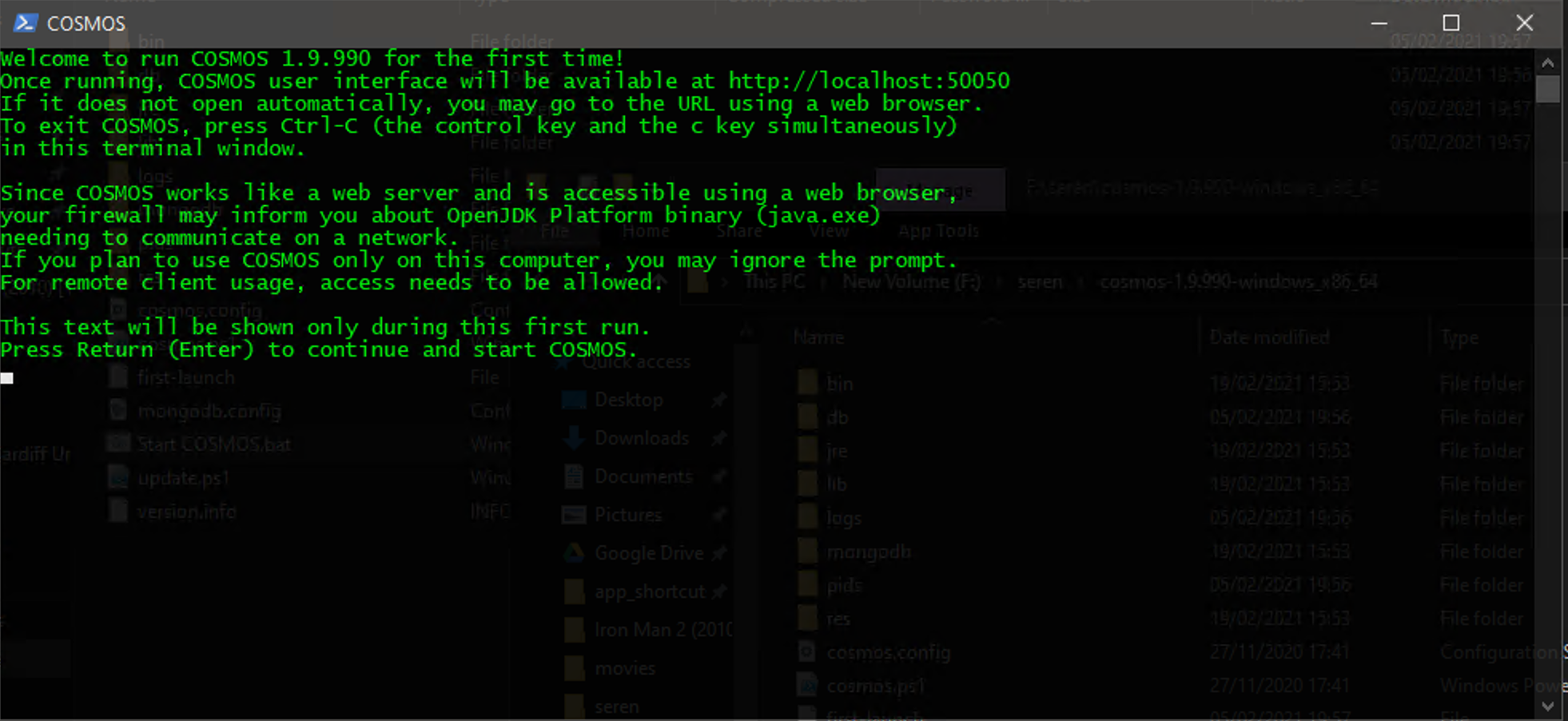Select the 'lib' folder in the file list
Screen dimensions: 1568x721
coord(837,484)
